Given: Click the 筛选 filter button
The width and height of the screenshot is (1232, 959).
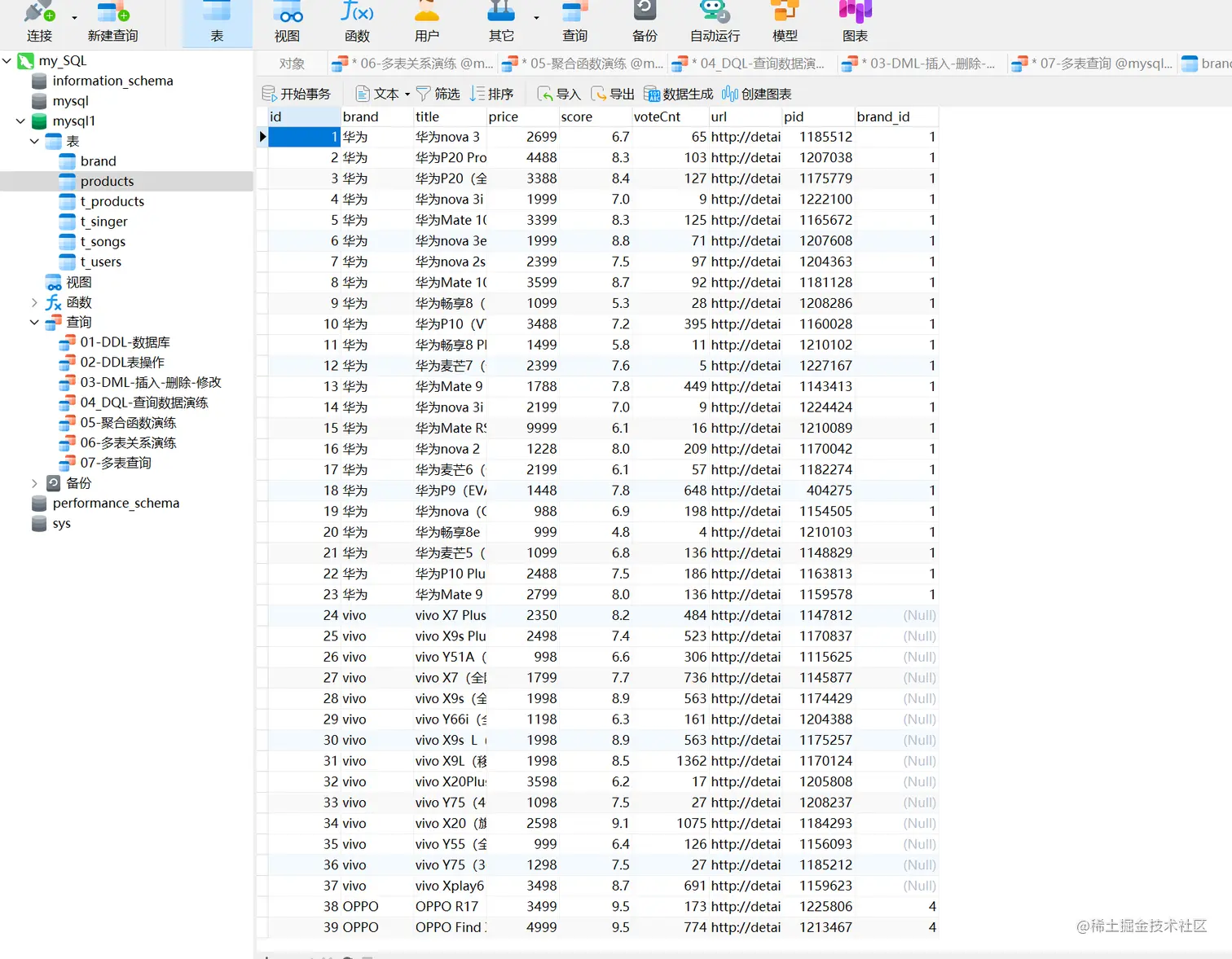Looking at the screenshot, I should coord(438,94).
